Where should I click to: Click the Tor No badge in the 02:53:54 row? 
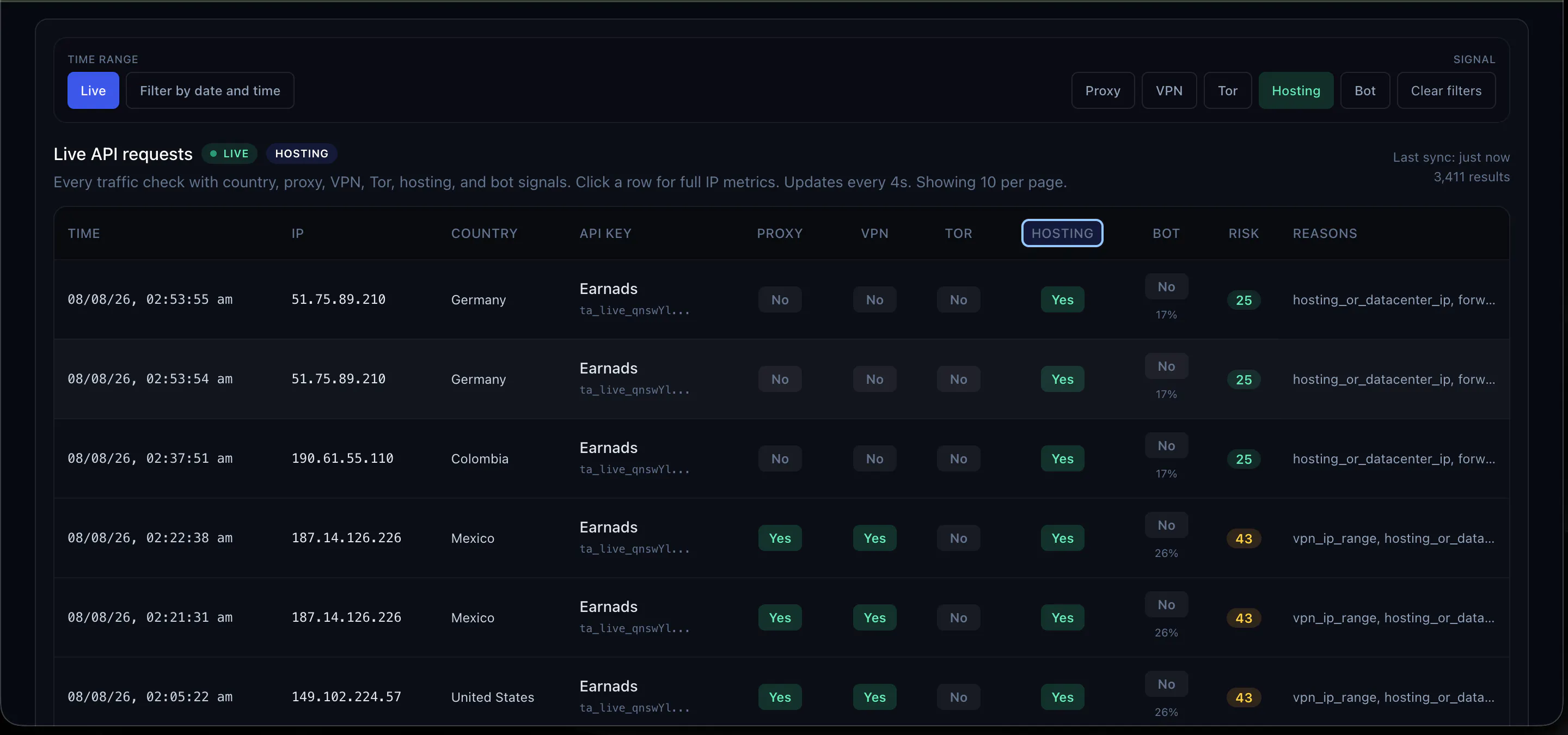tap(959, 379)
